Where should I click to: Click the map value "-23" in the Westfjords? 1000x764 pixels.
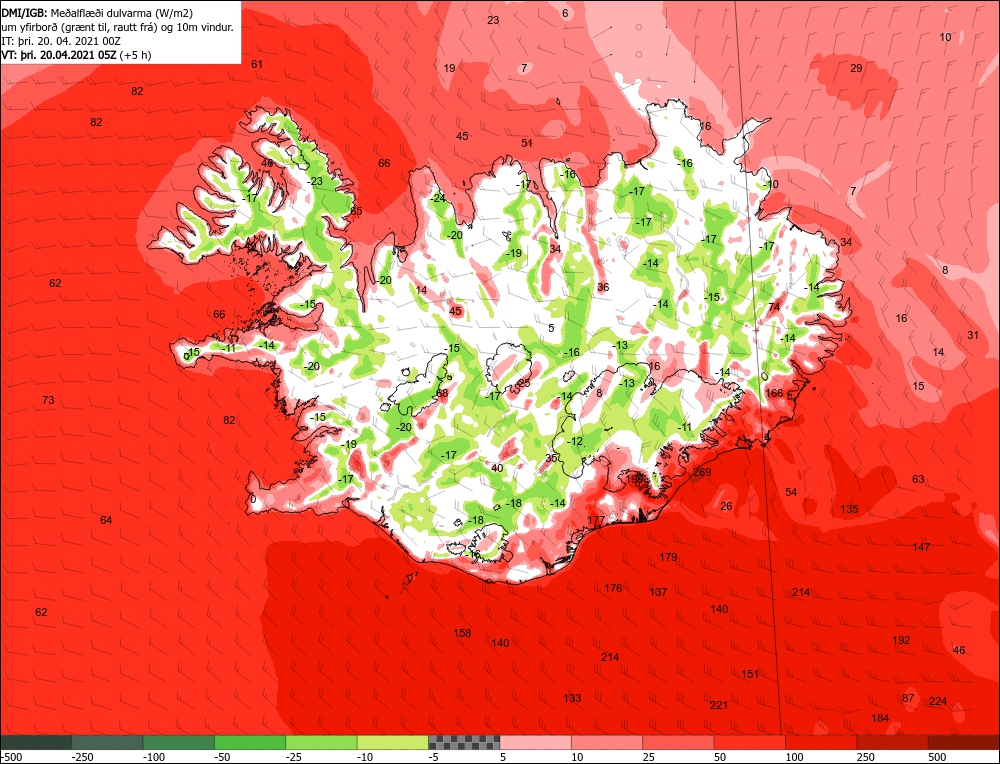(315, 181)
